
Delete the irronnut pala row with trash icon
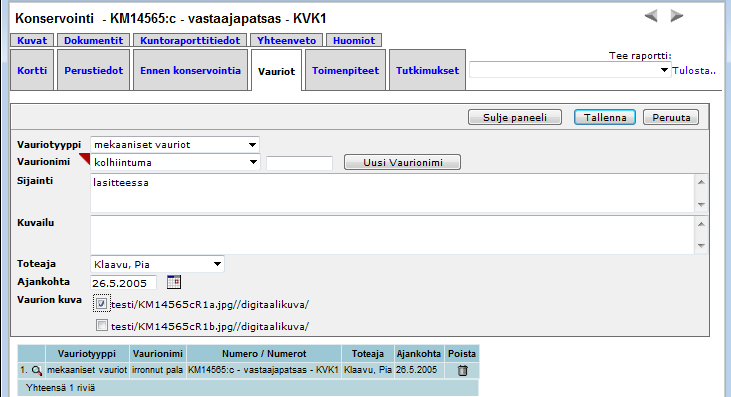coord(462,370)
